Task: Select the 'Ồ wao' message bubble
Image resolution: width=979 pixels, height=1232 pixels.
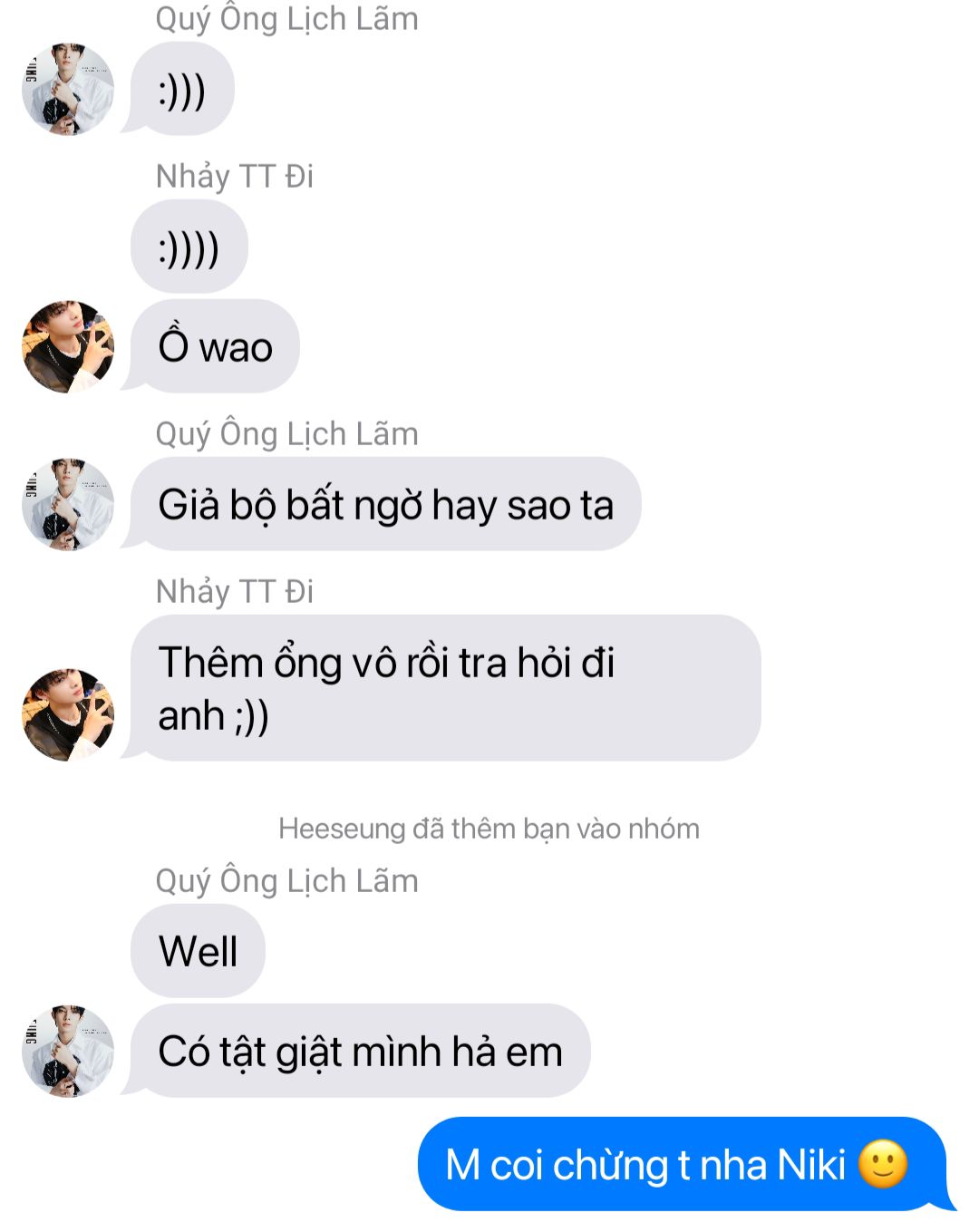Action: [x=215, y=346]
